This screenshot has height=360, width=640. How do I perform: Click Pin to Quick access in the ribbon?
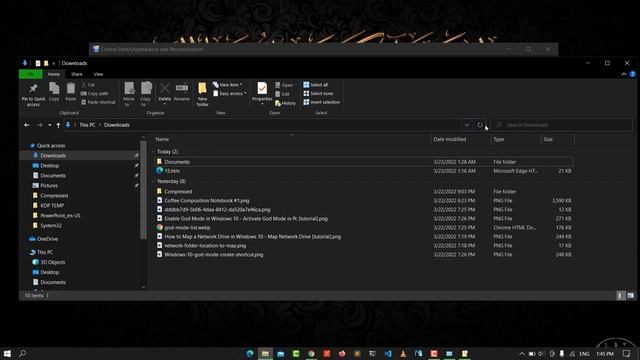coord(33,94)
